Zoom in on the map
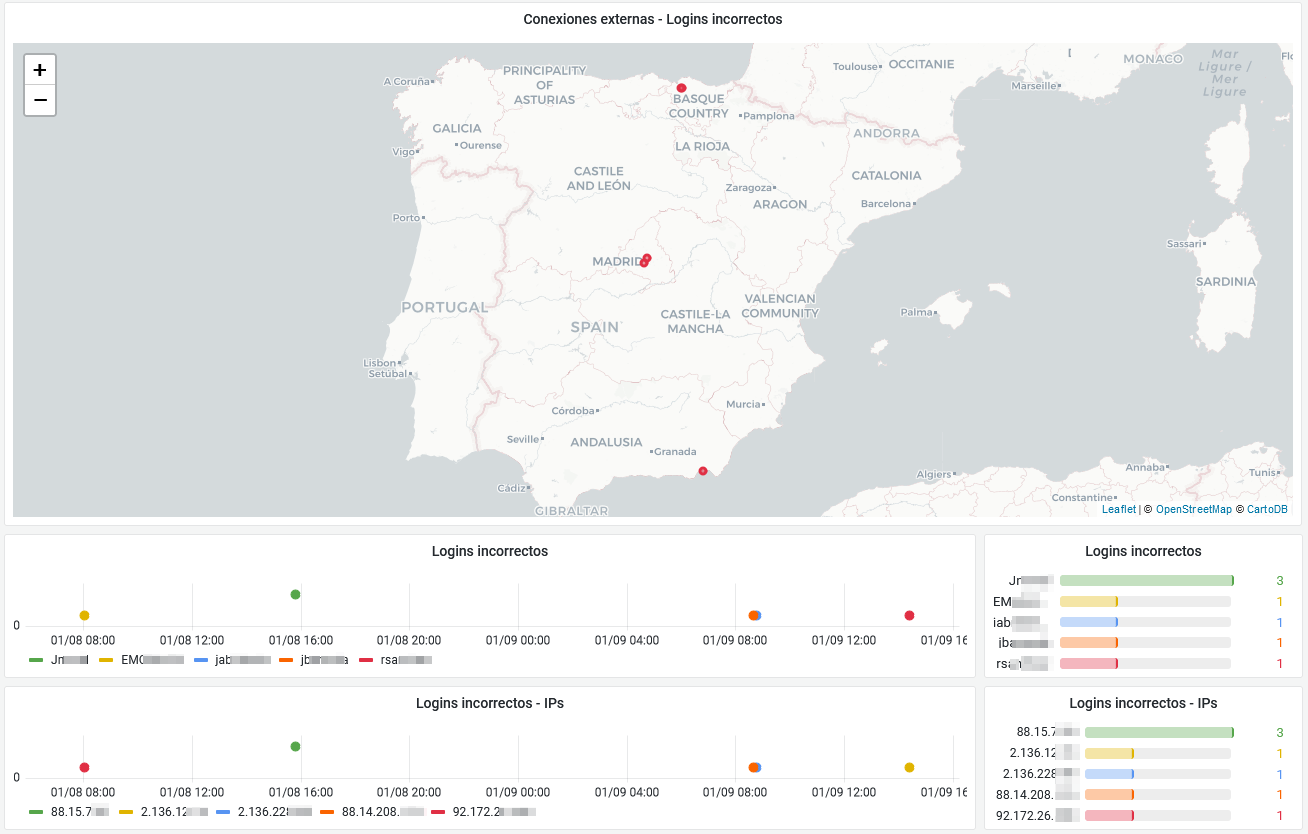This screenshot has height=834, width=1308. point(40,70)
